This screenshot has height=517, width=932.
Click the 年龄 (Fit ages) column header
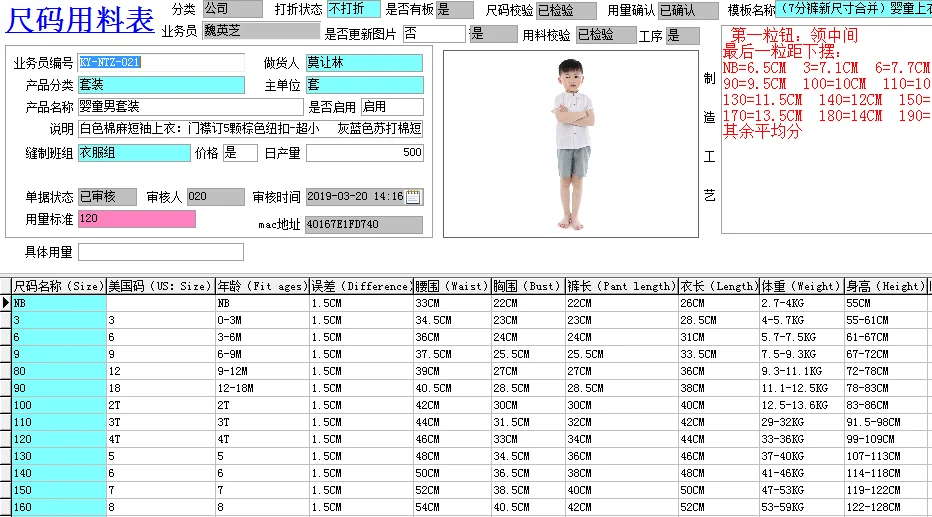pyautogui.click(x=262, y=286)
